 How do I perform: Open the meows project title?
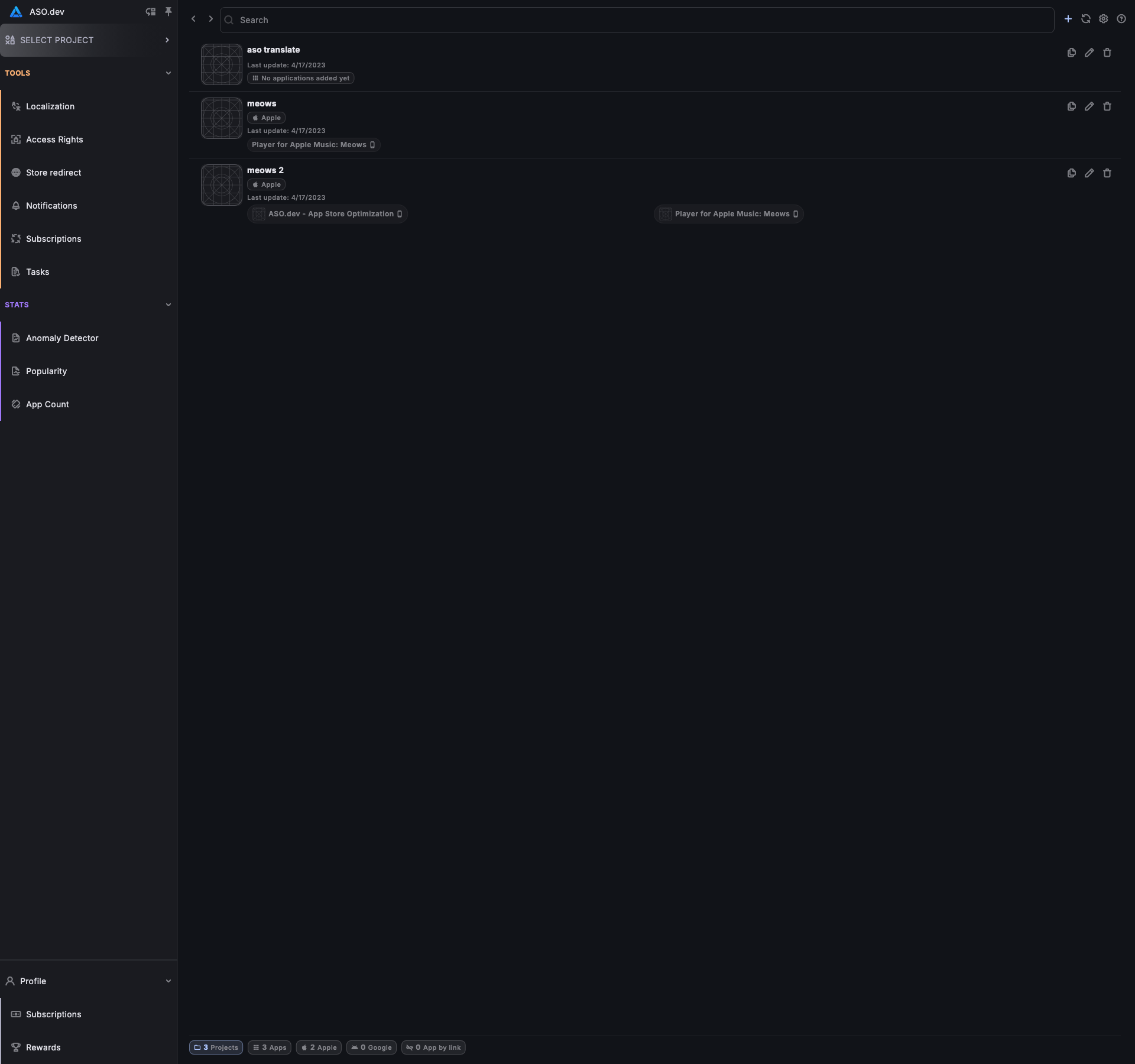coord(261,103)
